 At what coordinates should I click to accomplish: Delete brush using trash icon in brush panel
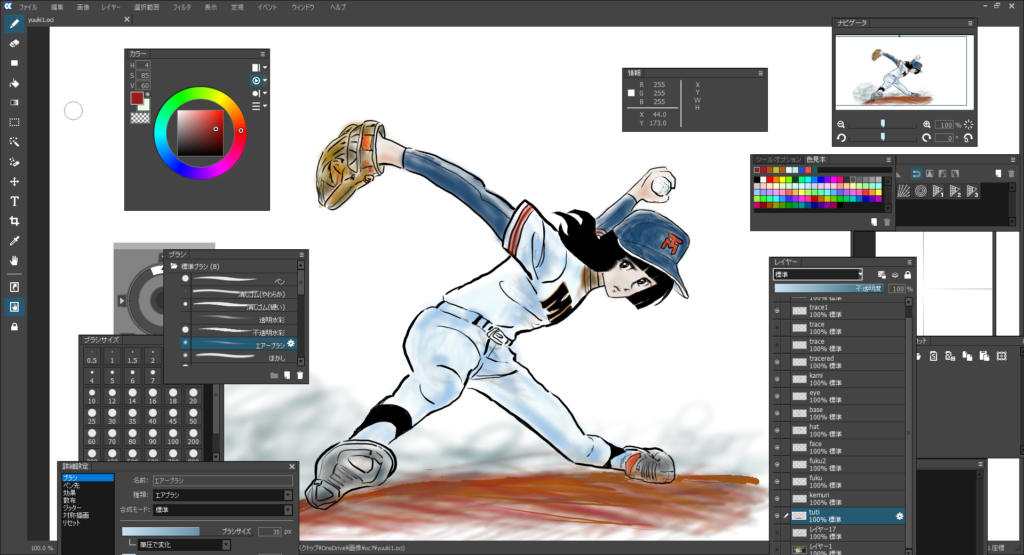pos(301,375)
